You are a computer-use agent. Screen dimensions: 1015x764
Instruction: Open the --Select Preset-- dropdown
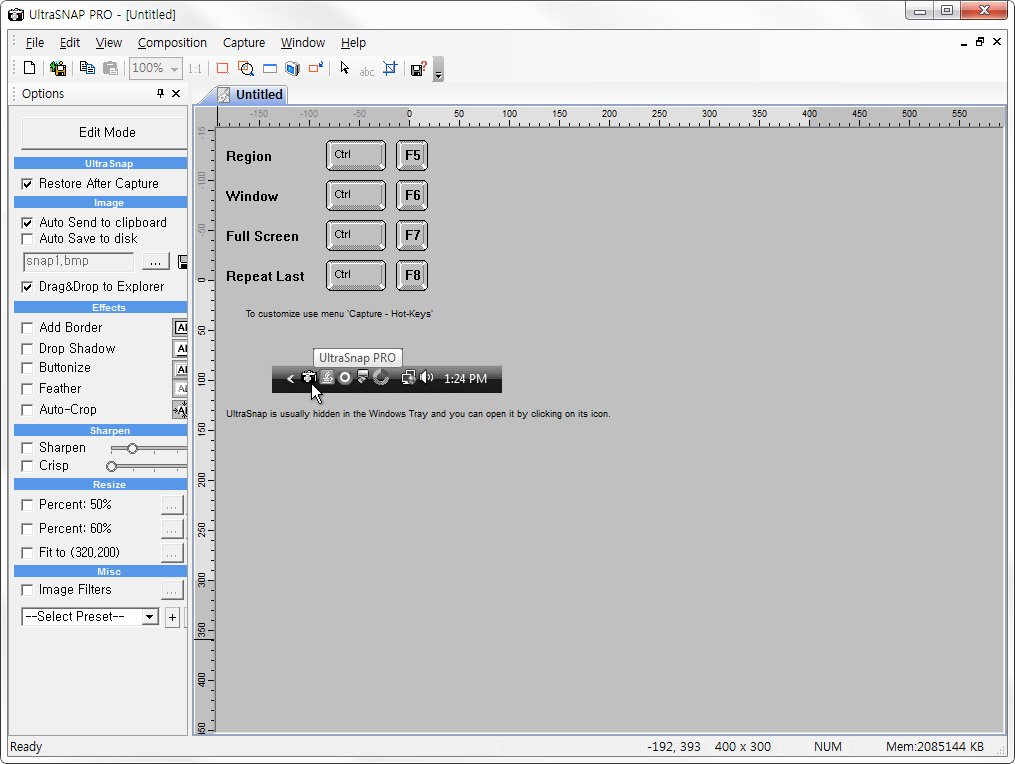pos(150,616)
